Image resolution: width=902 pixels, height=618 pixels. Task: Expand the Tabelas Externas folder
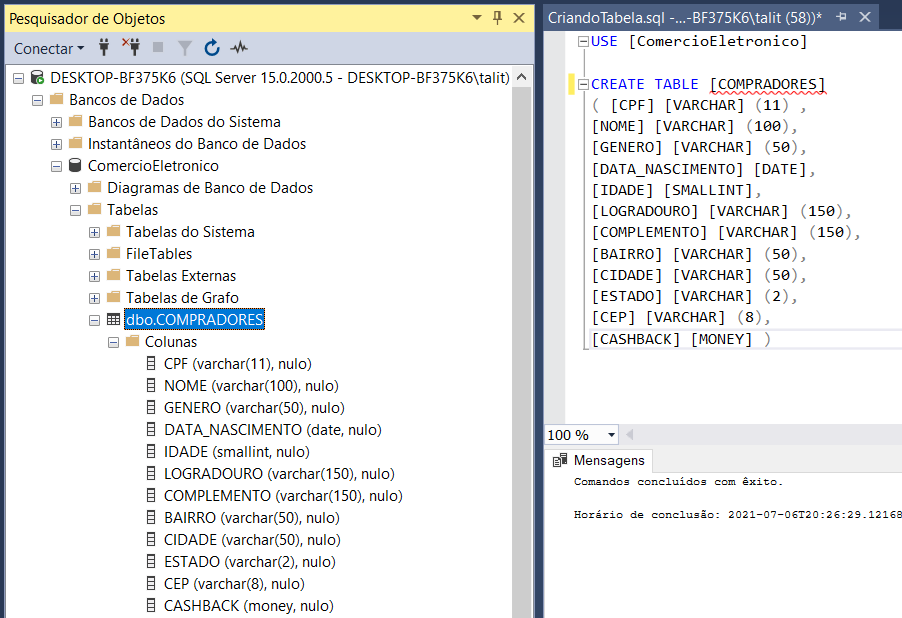(94, 276)
